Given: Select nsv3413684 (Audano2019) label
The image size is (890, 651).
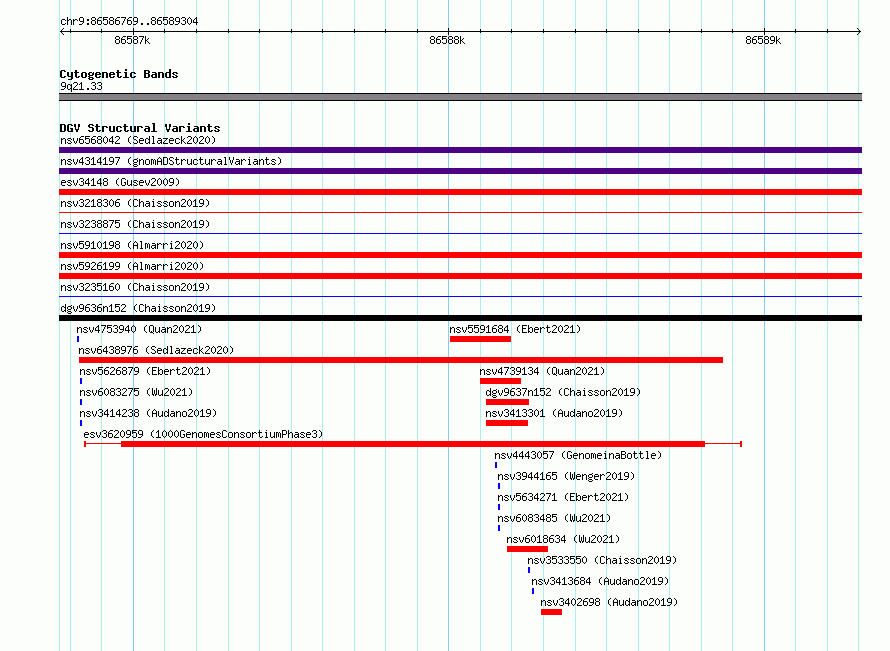Looking at the screenshot, I should coord(600,581).
